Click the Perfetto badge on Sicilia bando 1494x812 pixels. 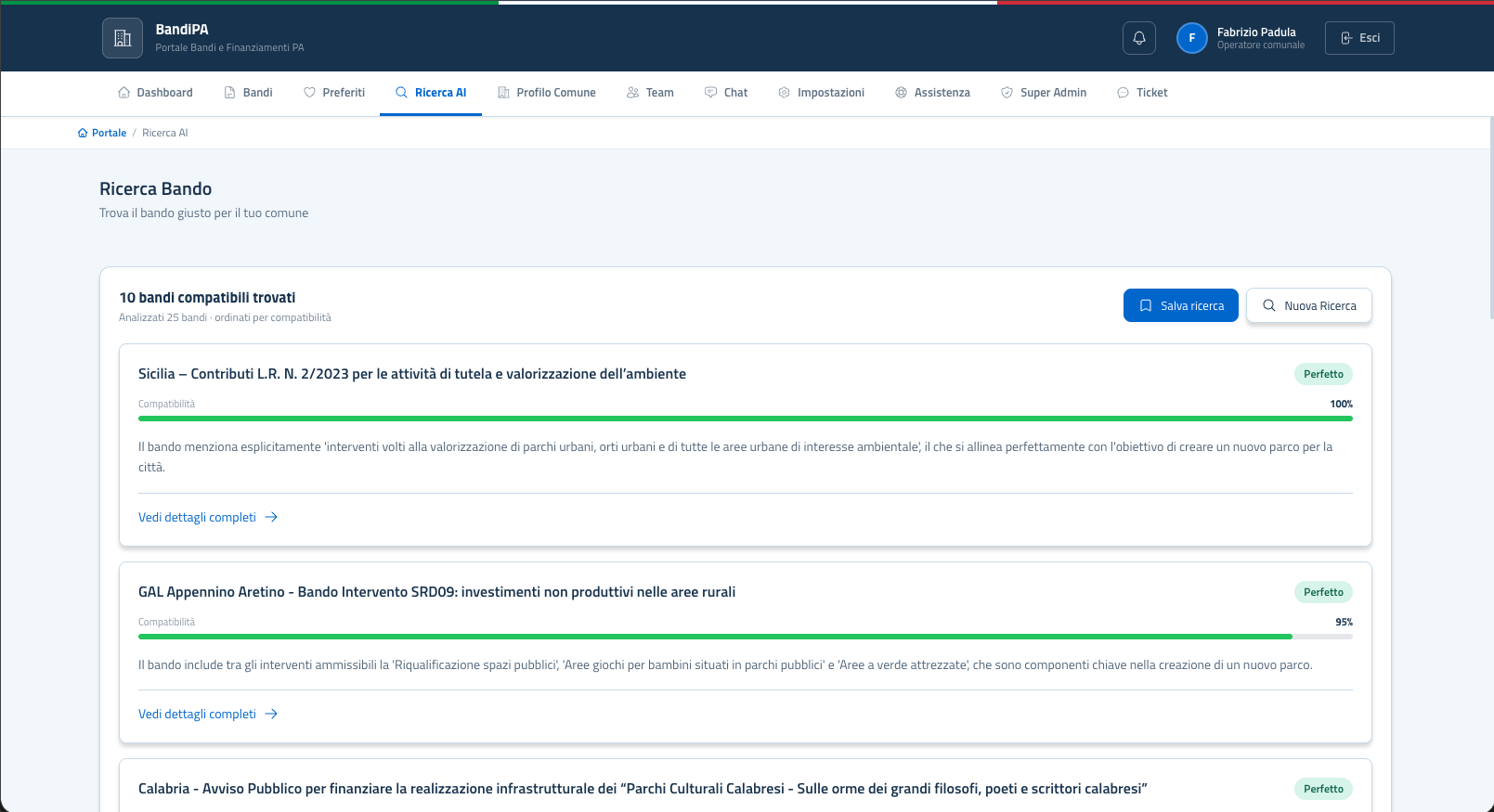coord(1323,374)
